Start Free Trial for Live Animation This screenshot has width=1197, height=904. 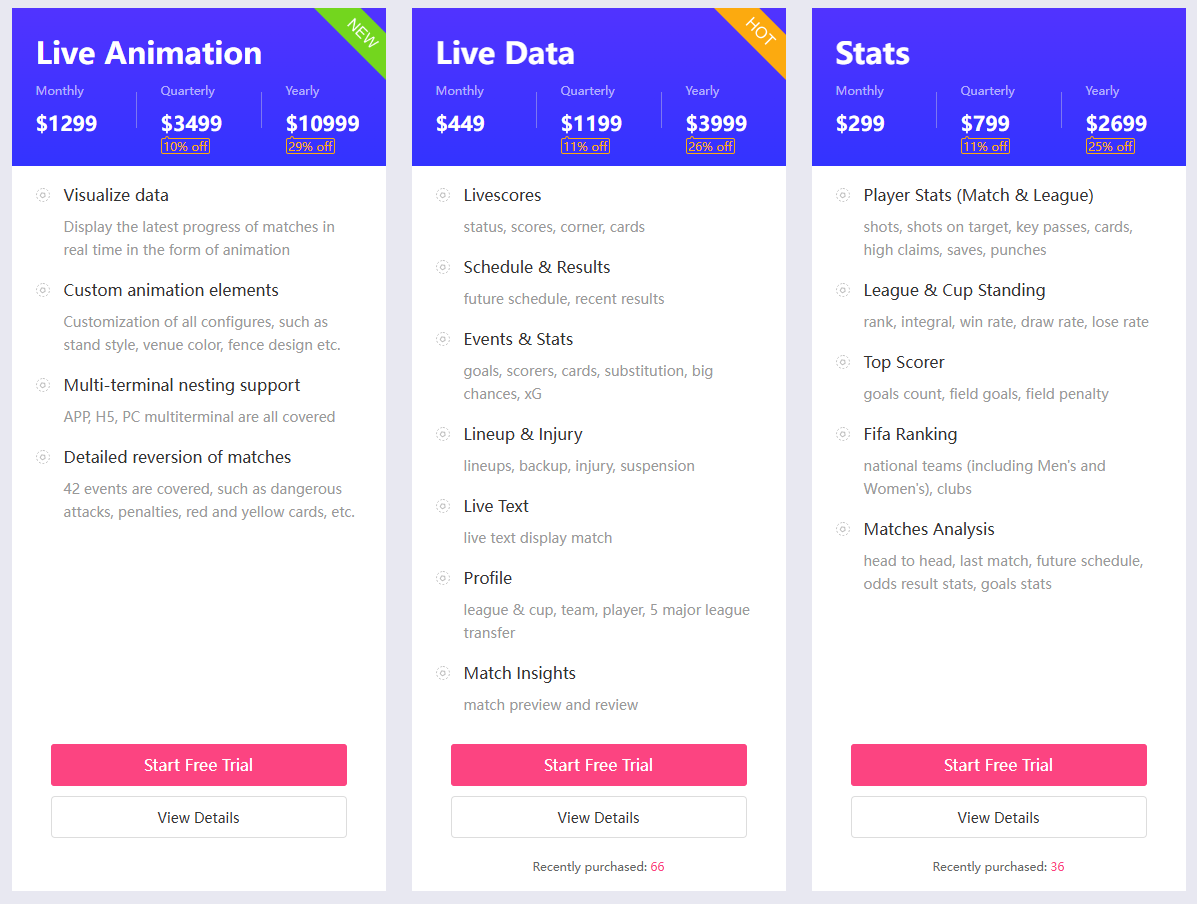pos(198,765)
